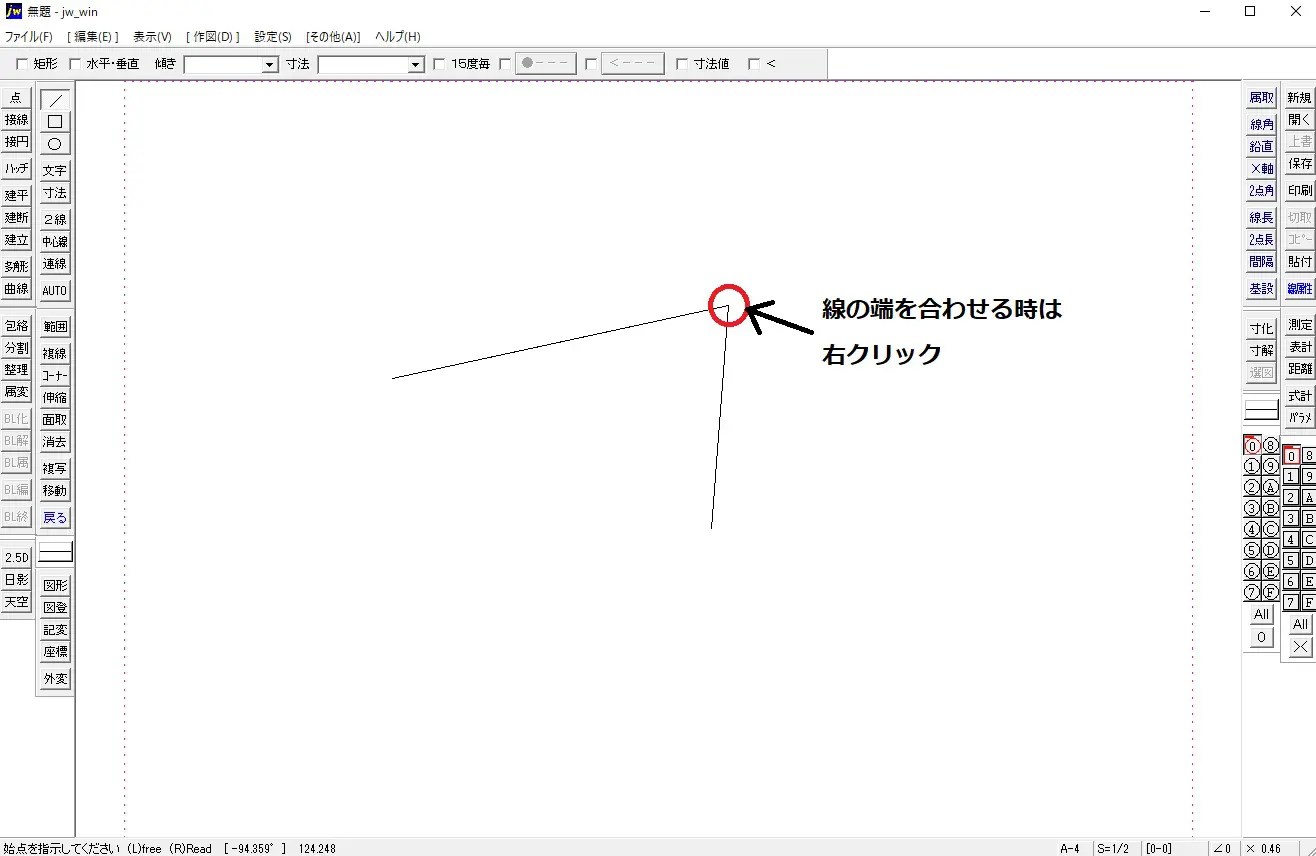This screenshot has height=856, width=1316.
Task: Select the 接円 tangent circle tool
Action: 16,142
